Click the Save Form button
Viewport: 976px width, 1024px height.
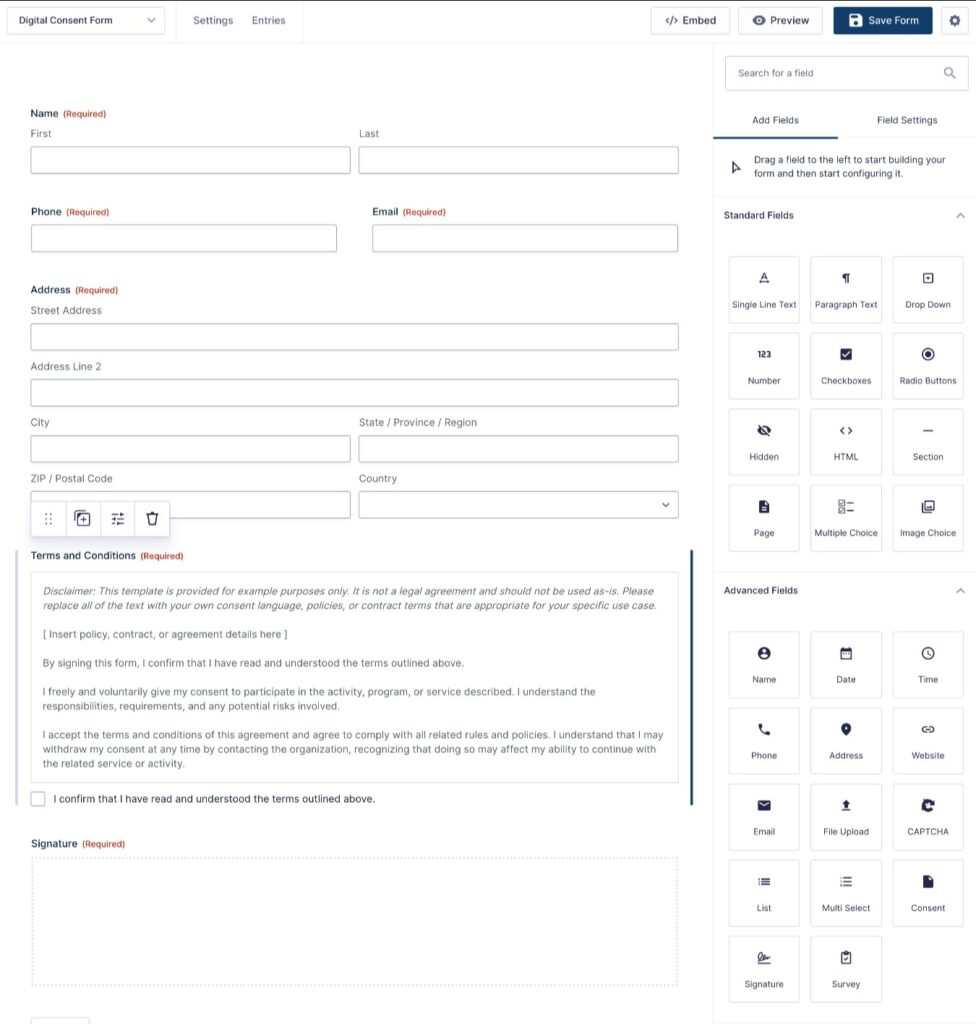click(882, 20)
